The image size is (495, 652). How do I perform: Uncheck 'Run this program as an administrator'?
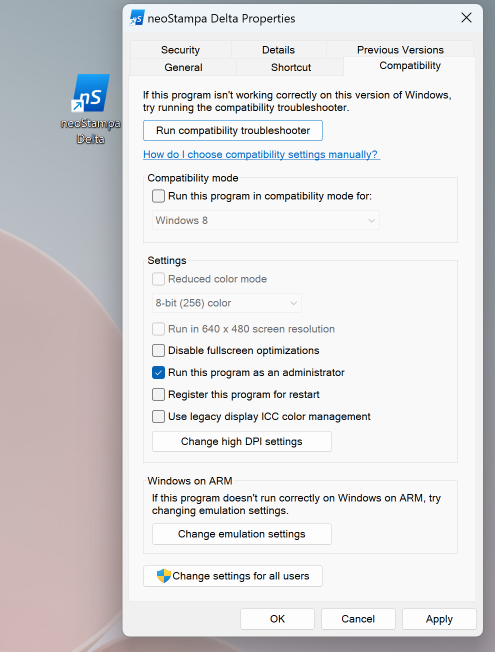coord(158,373)
